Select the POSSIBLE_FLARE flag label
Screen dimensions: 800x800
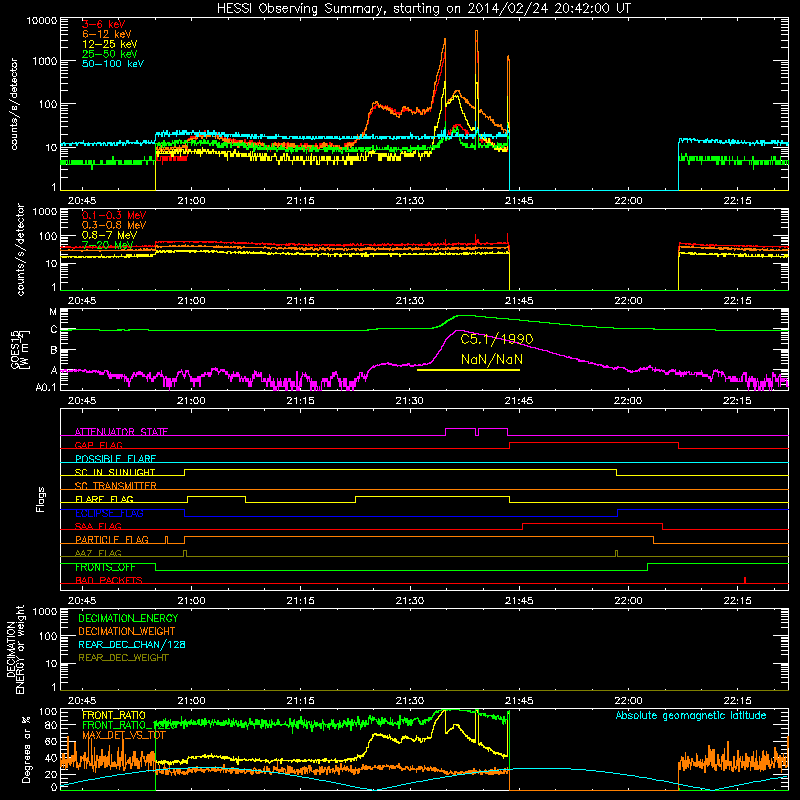point(115,459)
